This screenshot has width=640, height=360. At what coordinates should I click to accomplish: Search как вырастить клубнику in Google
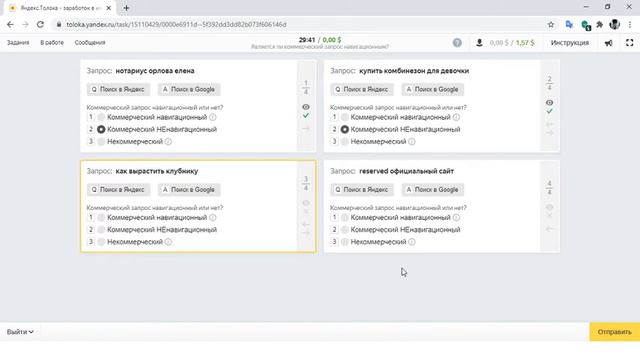click(x=189, y=190)
